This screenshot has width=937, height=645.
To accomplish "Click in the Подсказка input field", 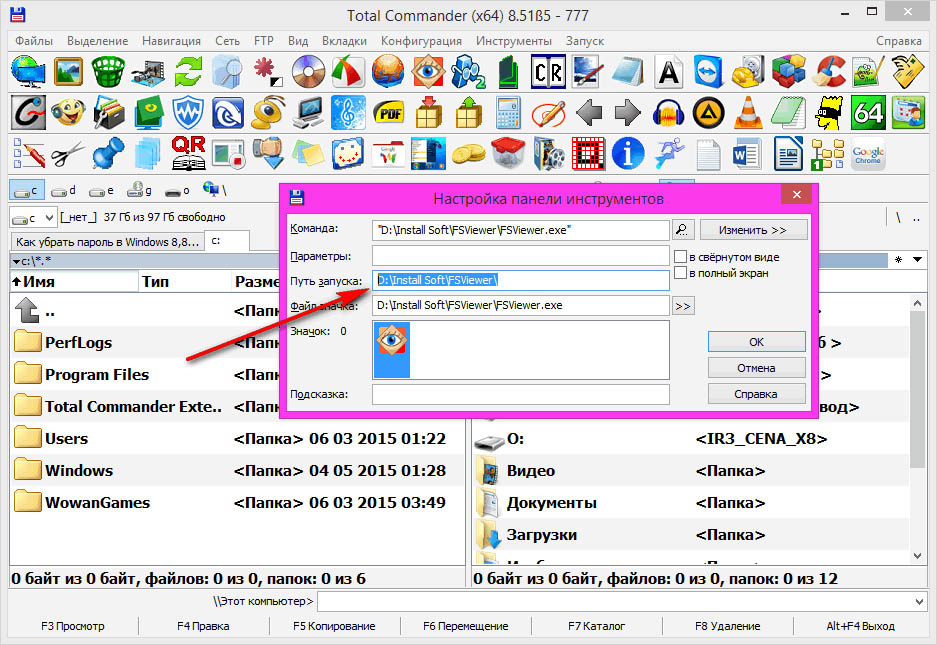I will [x=520, y=395].
